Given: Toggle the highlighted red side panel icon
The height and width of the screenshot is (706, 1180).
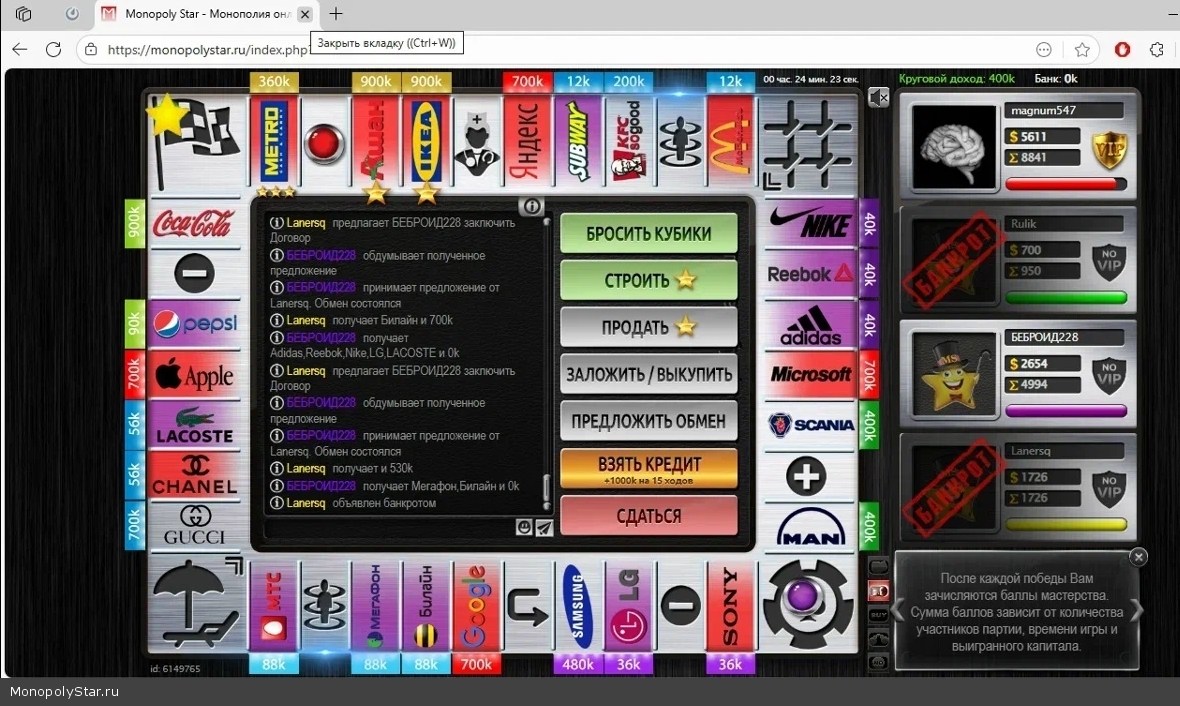Looking at the screenshot, I should [879, 592].
